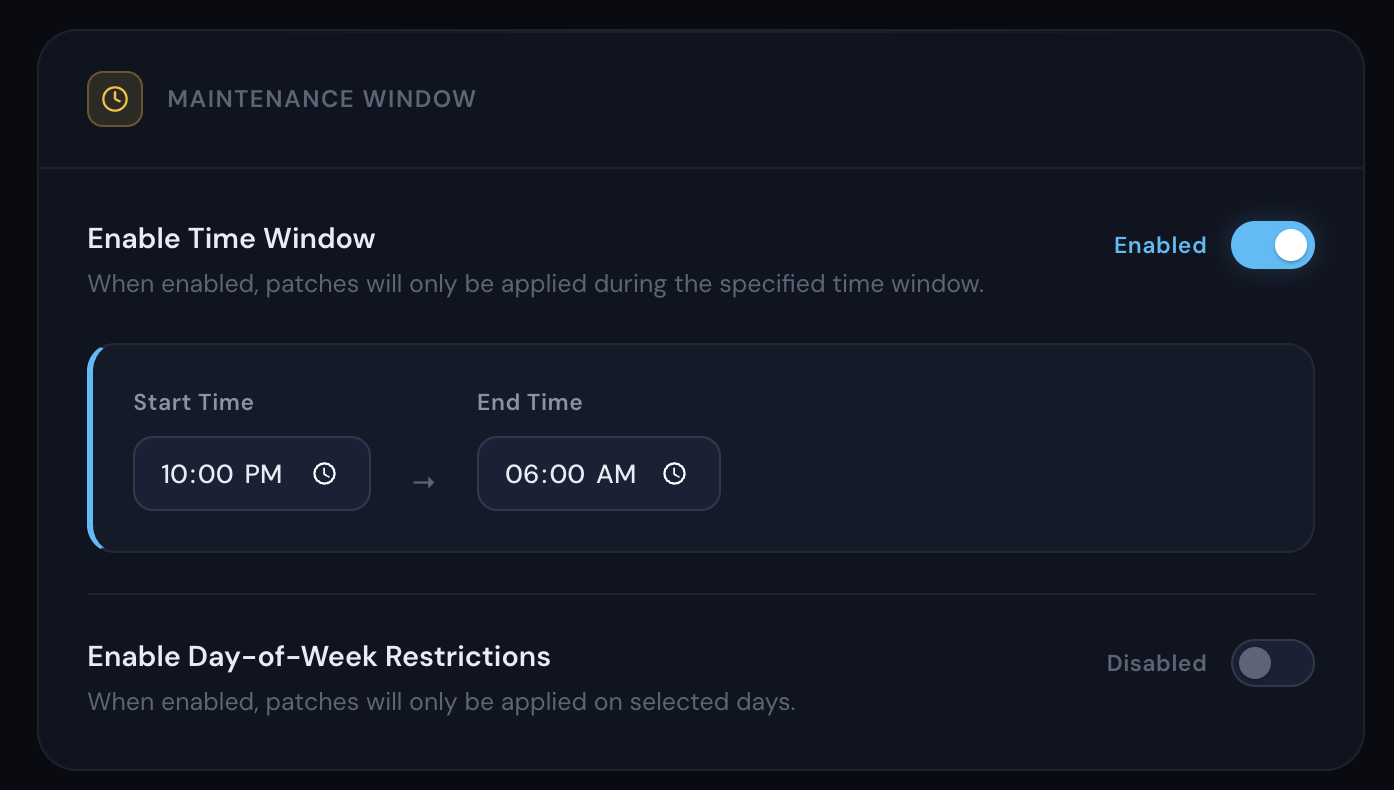The width and height of the screenshot is (1394, 790).
Task: Turn on the Disabled switch at the bottom
Action: click(1272, 663)
